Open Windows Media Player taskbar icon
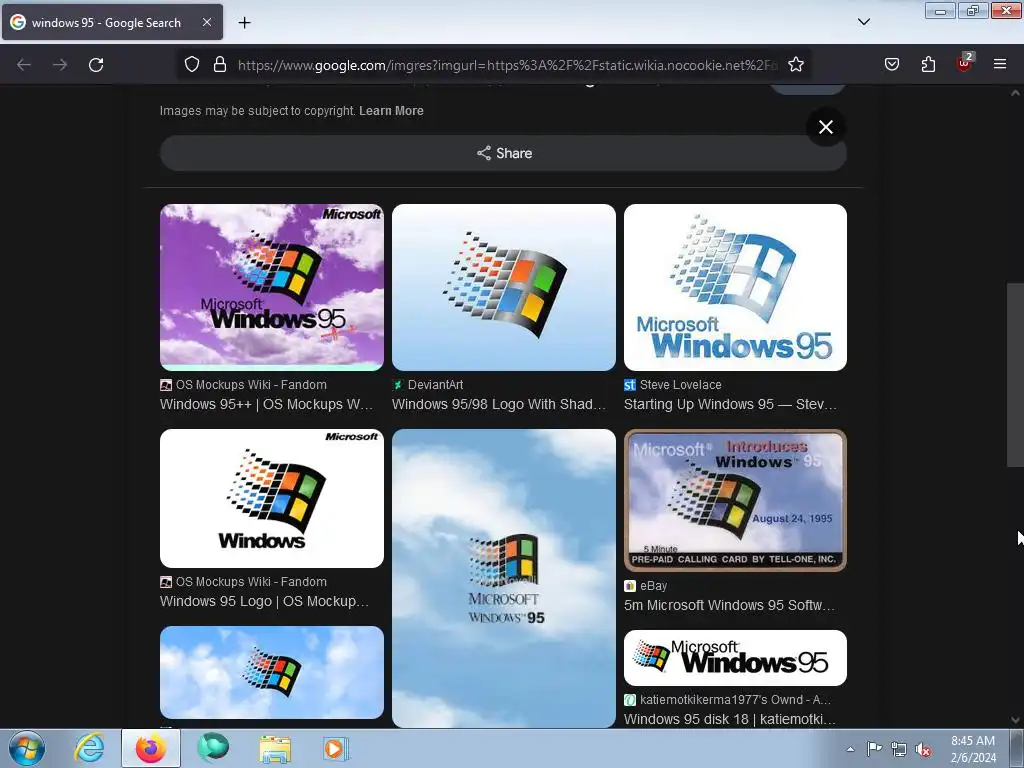 [336, 748]
